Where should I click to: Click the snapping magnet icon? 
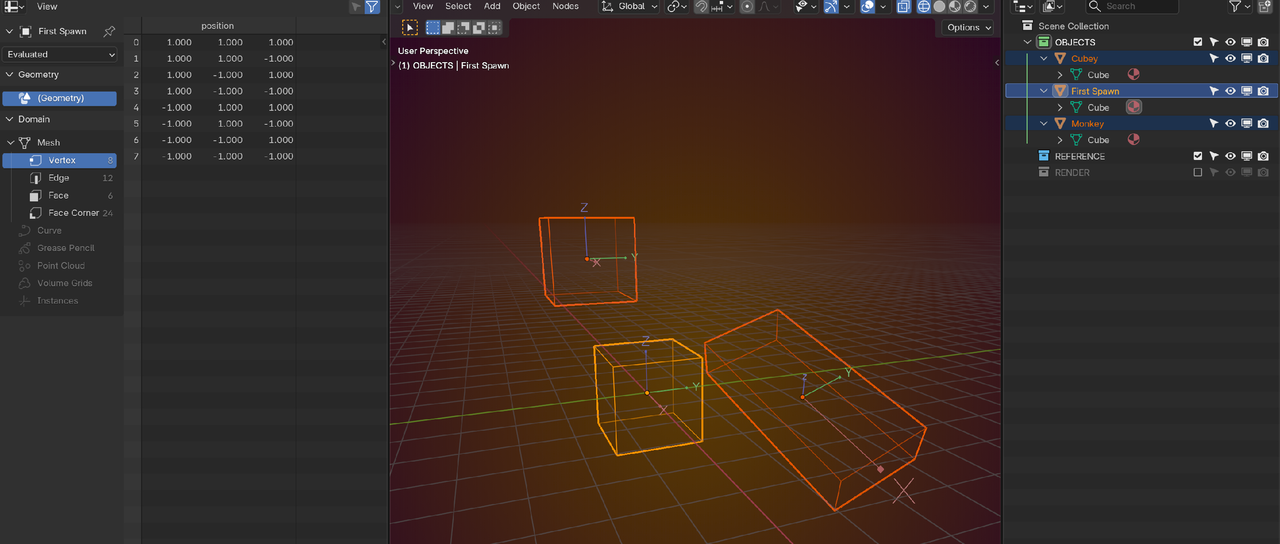pos(702,7)
